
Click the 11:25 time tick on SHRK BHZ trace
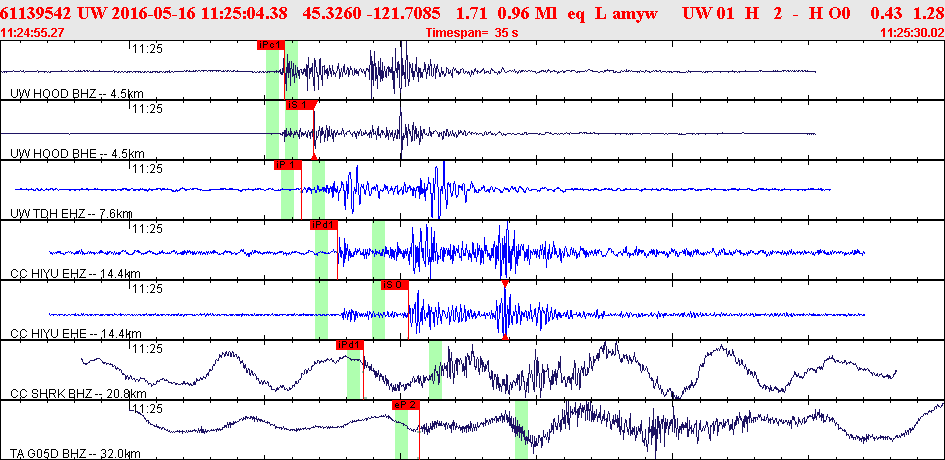point(148,349)
